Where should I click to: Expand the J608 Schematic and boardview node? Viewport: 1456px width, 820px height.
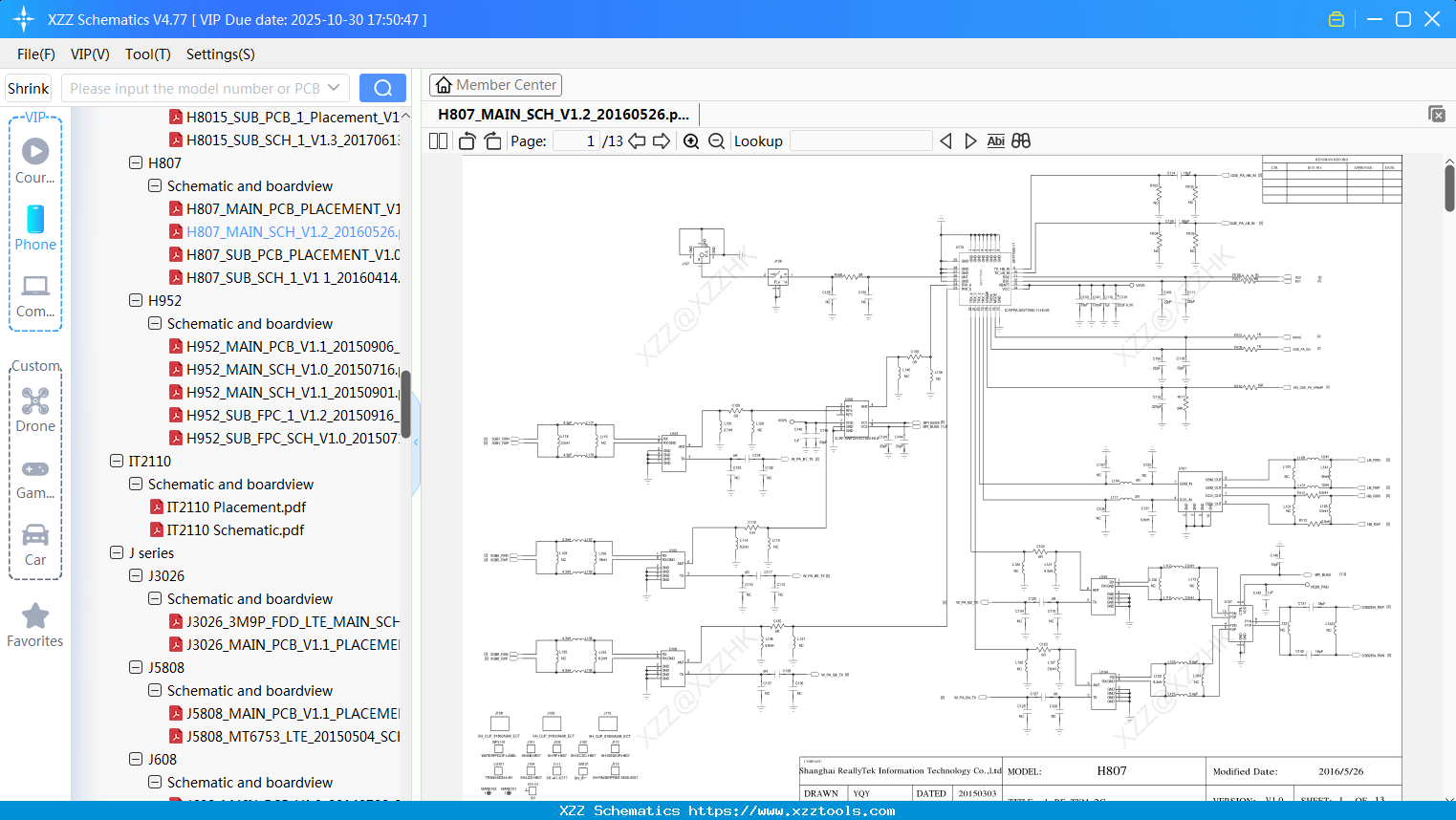tap(154, 782)
